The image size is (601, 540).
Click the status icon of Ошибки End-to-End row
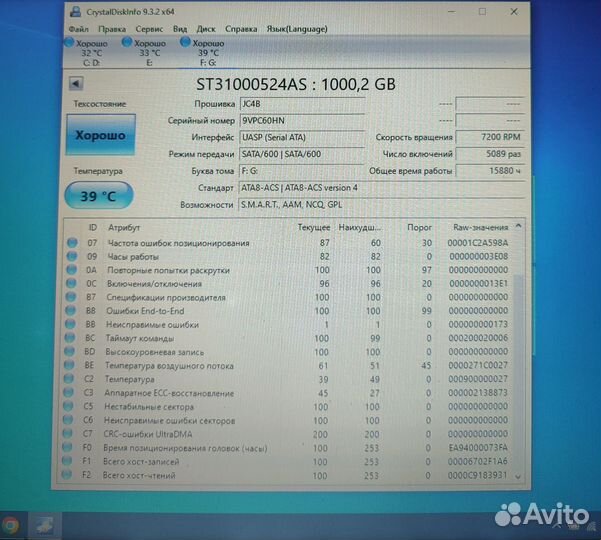[70, 311]
